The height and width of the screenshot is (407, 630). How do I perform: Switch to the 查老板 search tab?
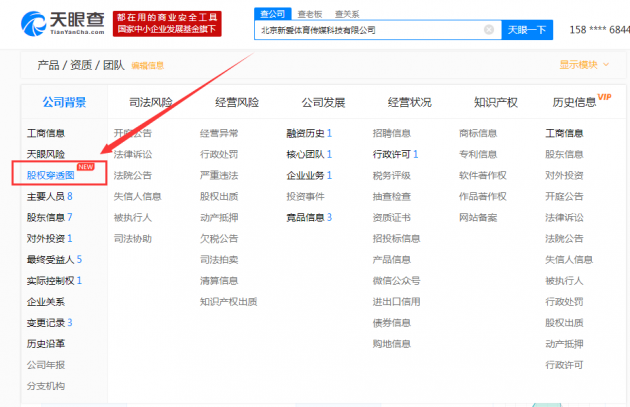310,14
